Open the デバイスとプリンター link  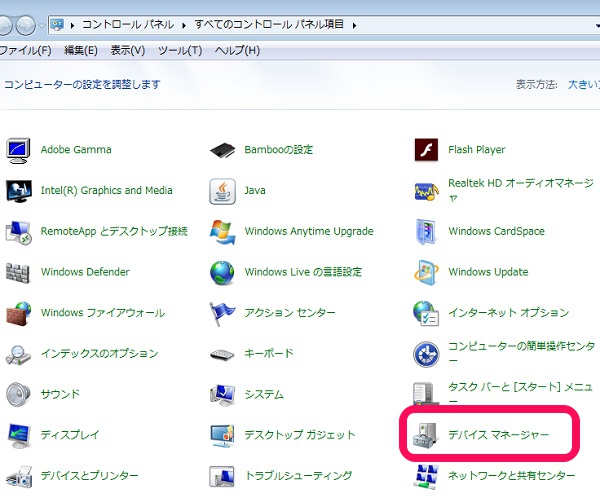point(90,476)
